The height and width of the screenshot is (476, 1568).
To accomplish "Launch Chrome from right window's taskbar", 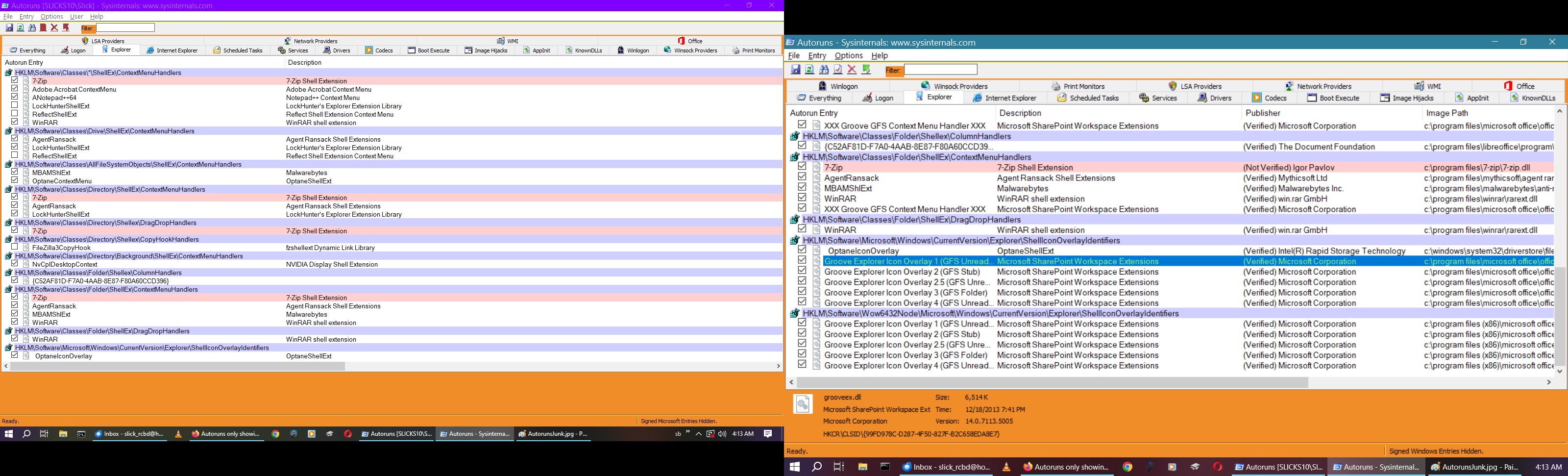I will point(1127,467).
